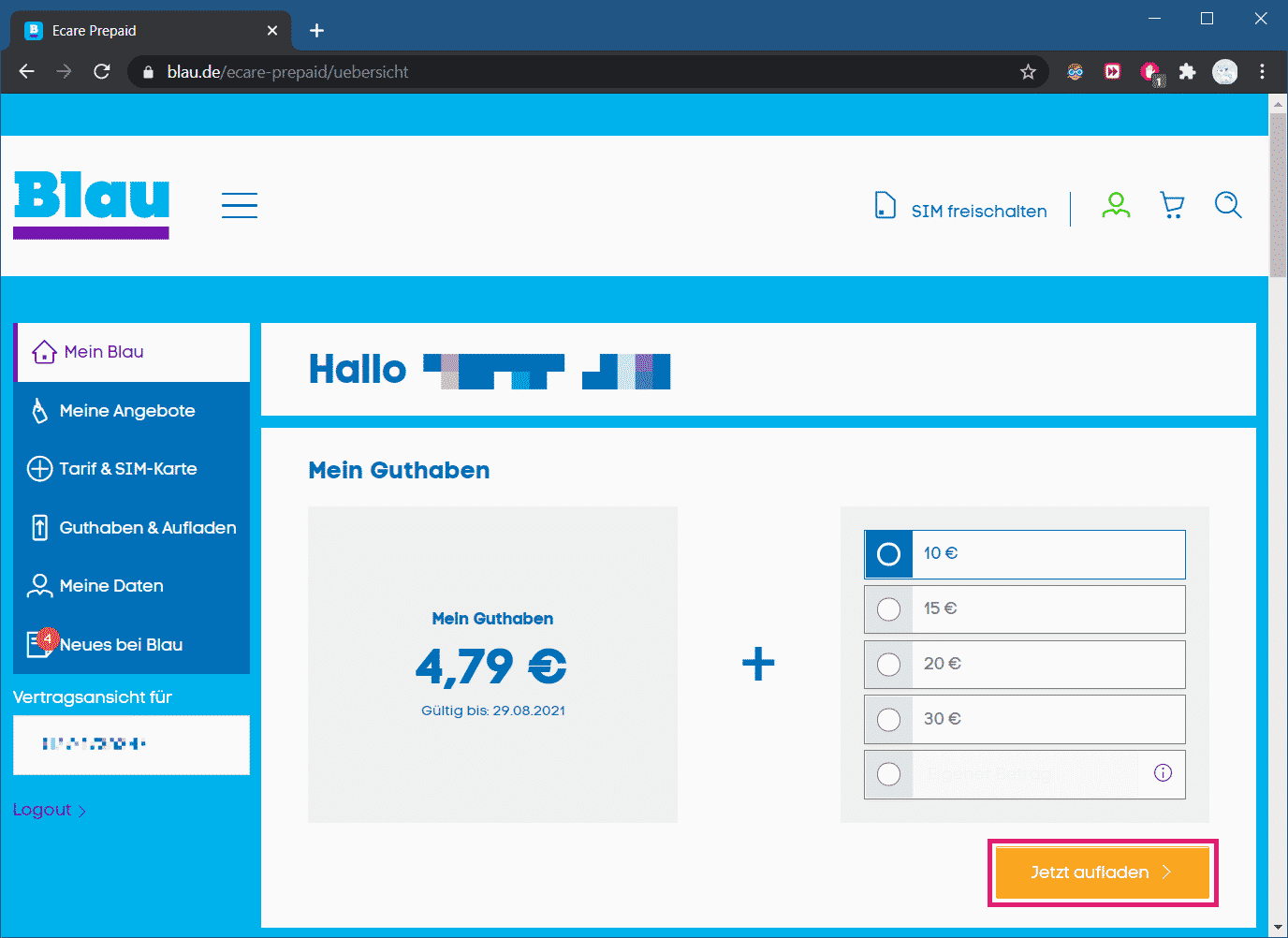This screenshot has width=1288, height=938.
Task: Click the red hand extension icon
Action: 1150,72
